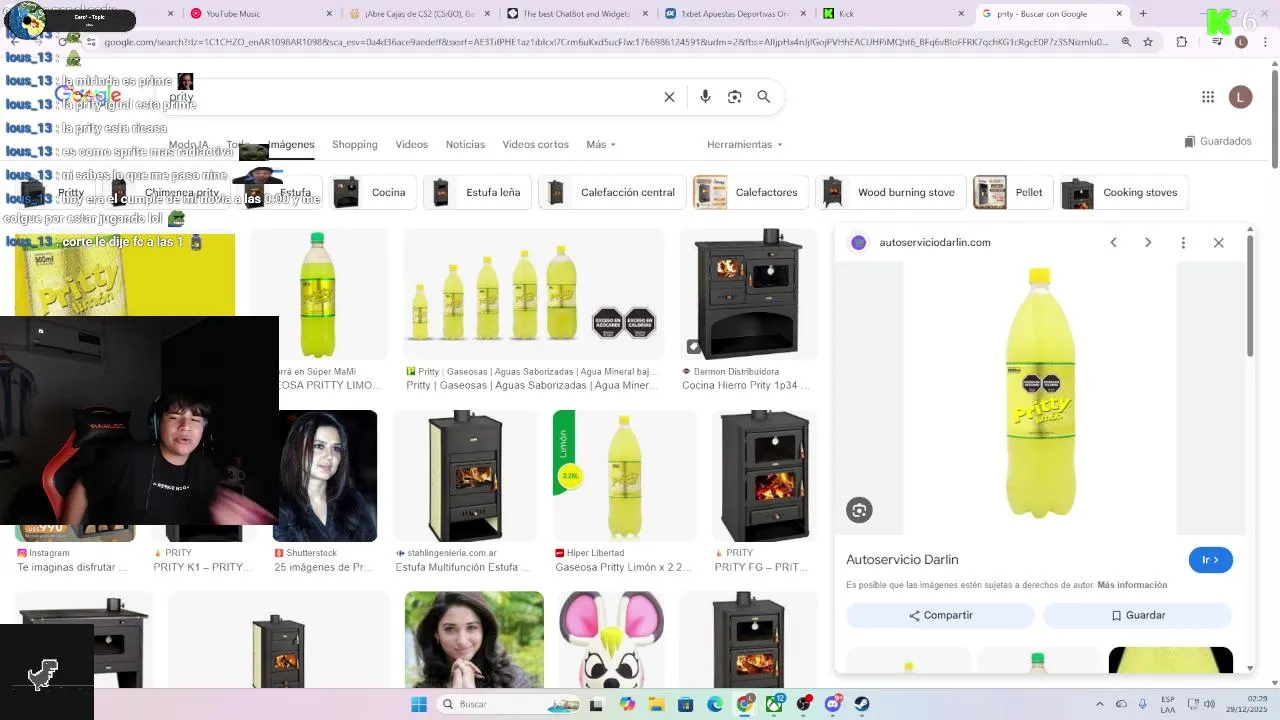1280x720 pixels.
Task: Visit Autoservicio Darlin with Ir button
Action: (1210, 560)
